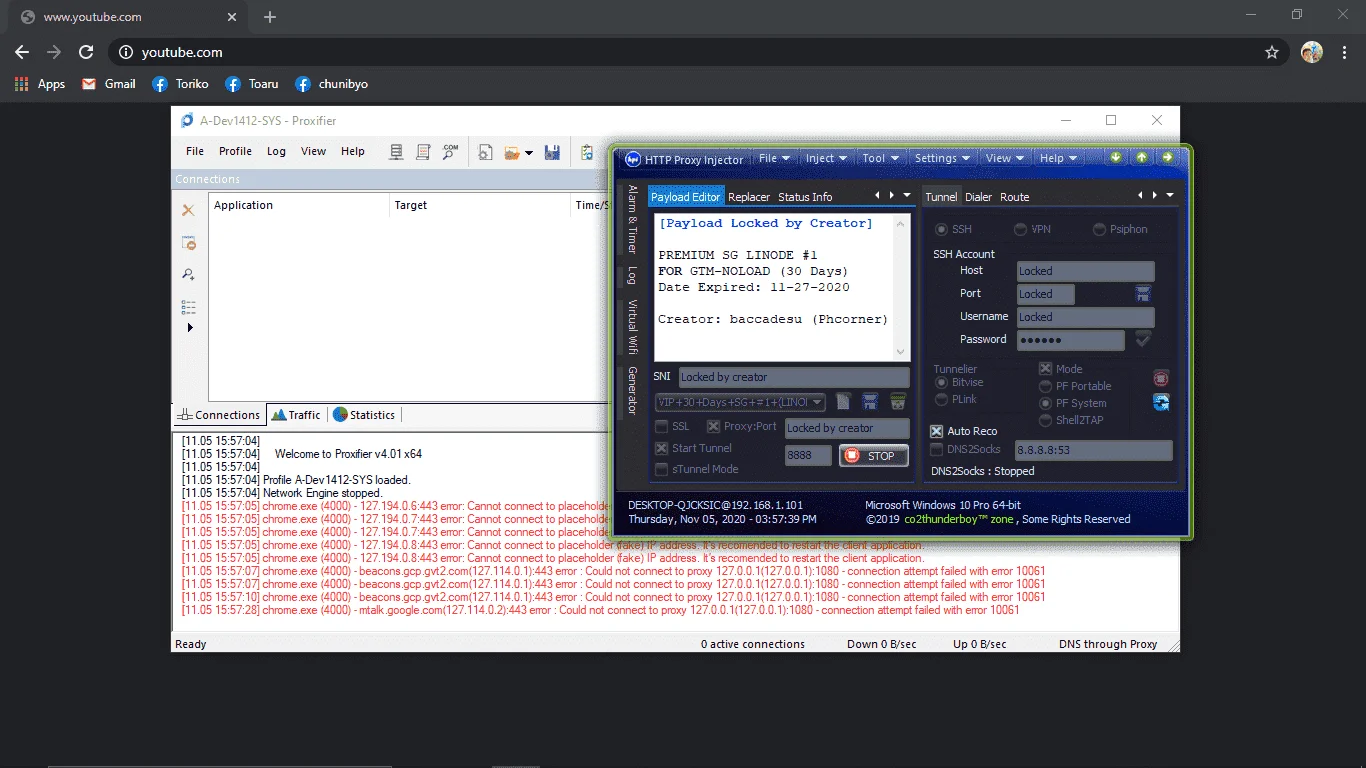Screen dimensions: 1366x768
Task: Click the HTTP Proxy Injector logo icon
Action: [632, 159]
